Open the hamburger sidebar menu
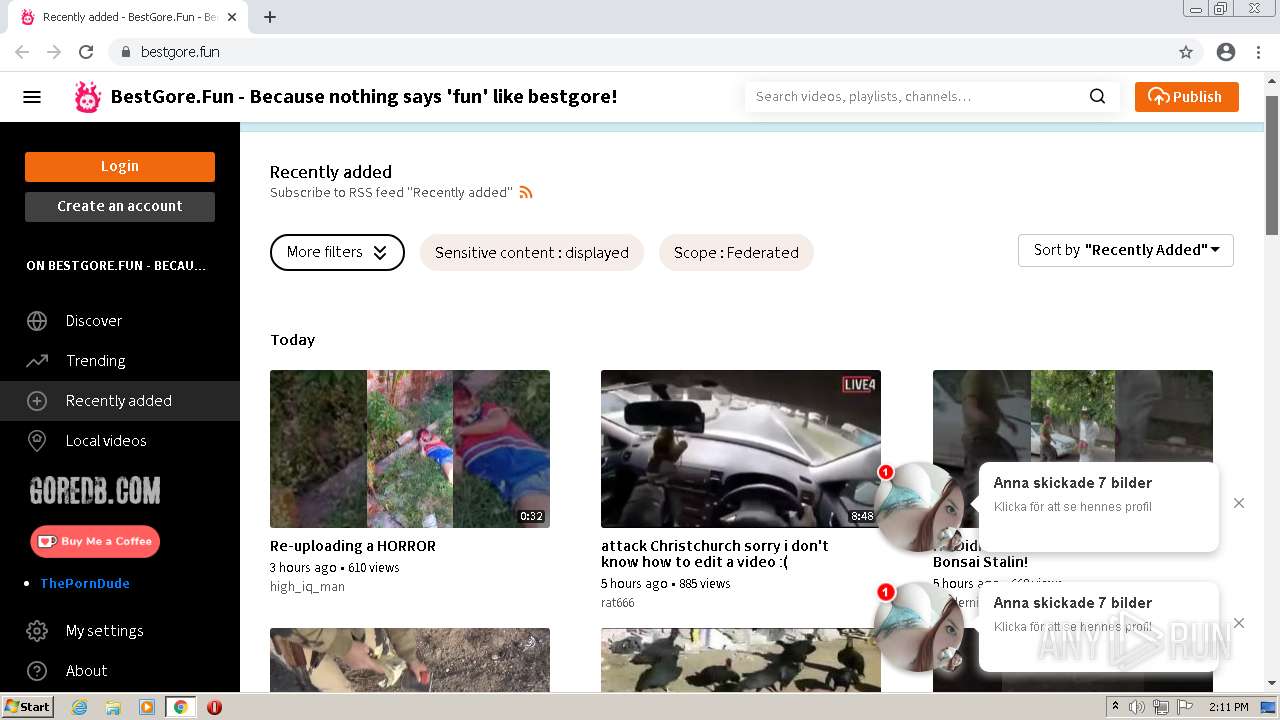Viewport: 1280px width, 720px height. coord(32,97)
